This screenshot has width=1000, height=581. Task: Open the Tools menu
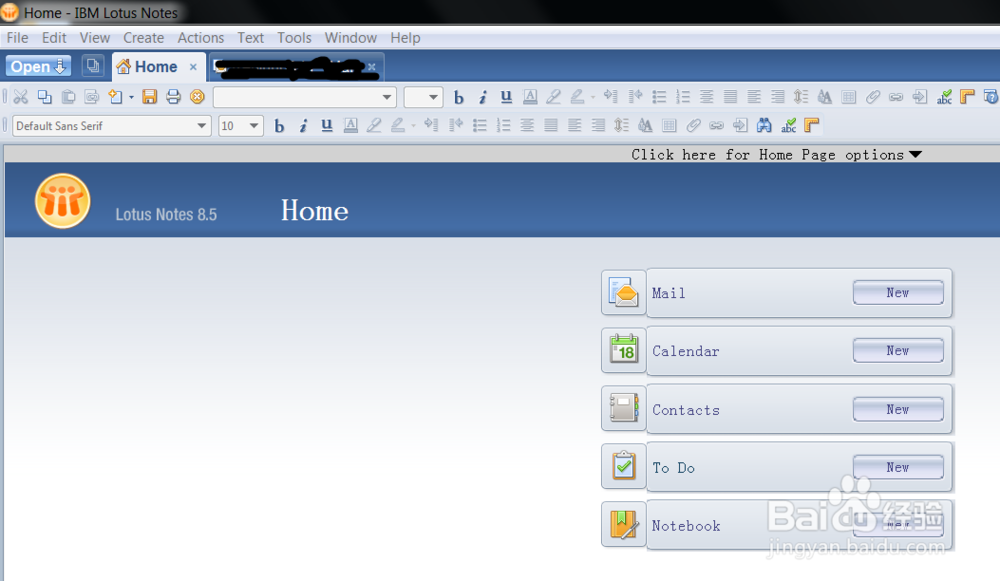pos(294,38)
